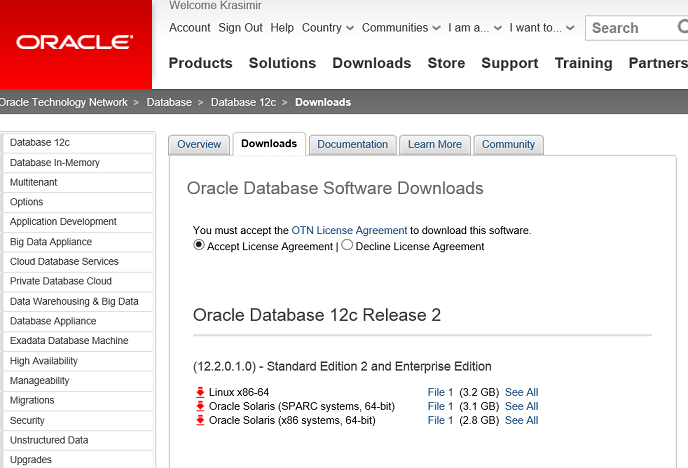
Task: Select Accept License Agreement radio button
Action: pos(199,245)
